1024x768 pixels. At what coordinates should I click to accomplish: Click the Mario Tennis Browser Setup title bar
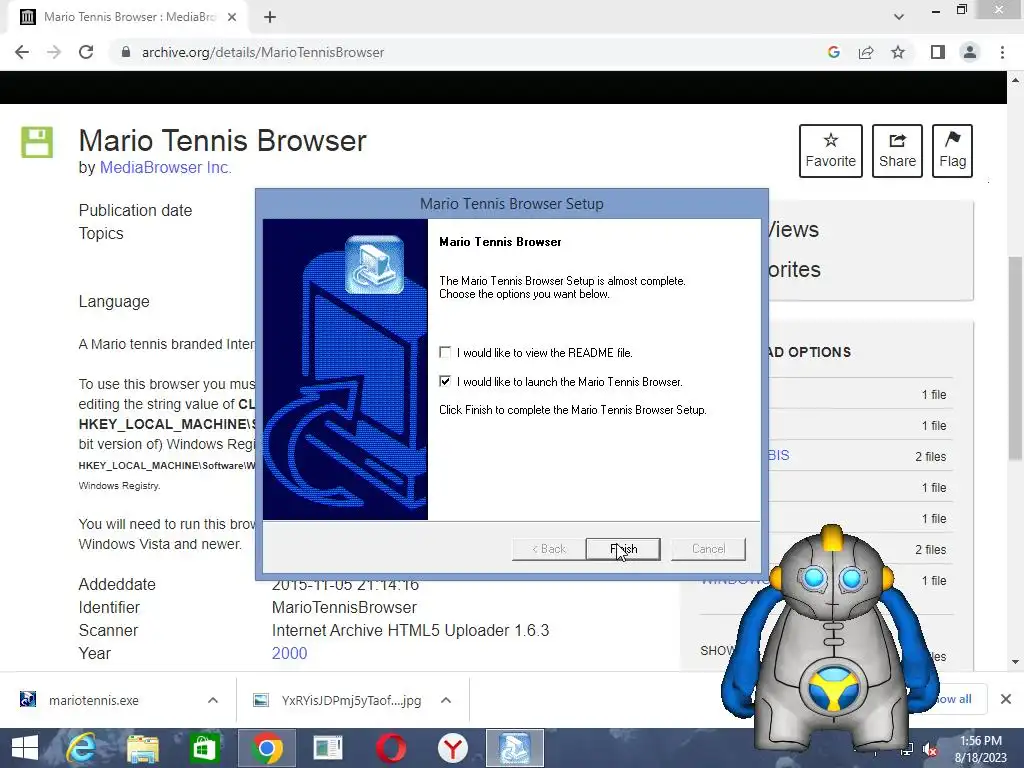pyautogui.click(x=511, y=204)
